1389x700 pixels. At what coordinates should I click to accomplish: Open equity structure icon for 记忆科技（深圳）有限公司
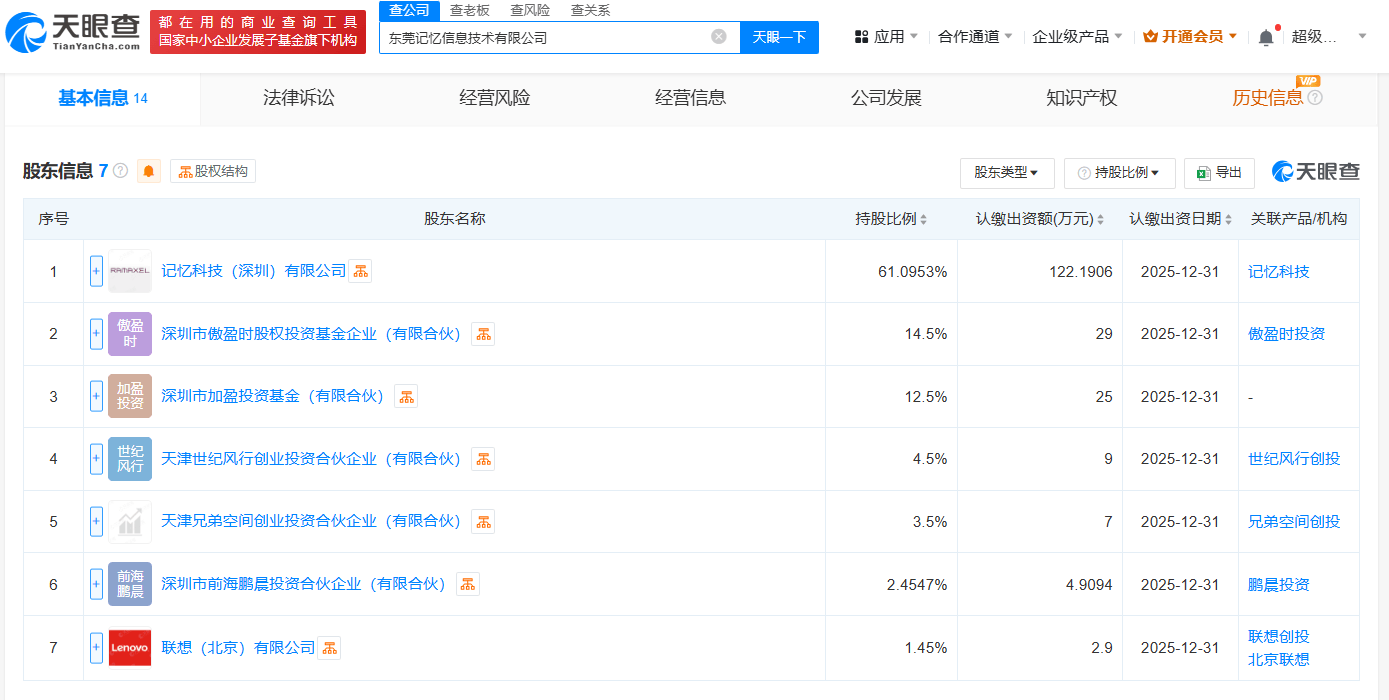point(360,271)
